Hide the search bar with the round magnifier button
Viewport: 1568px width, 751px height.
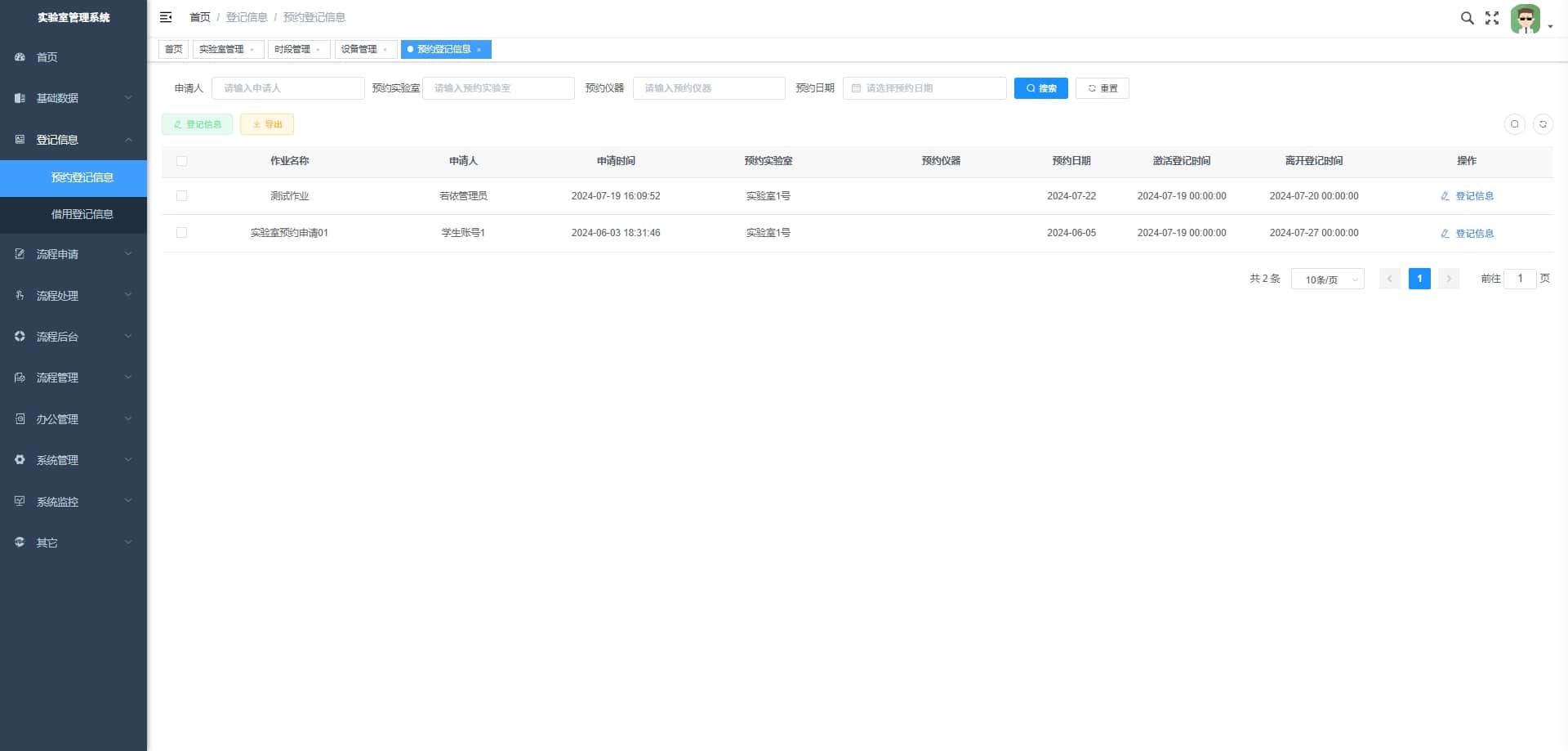1515,124
